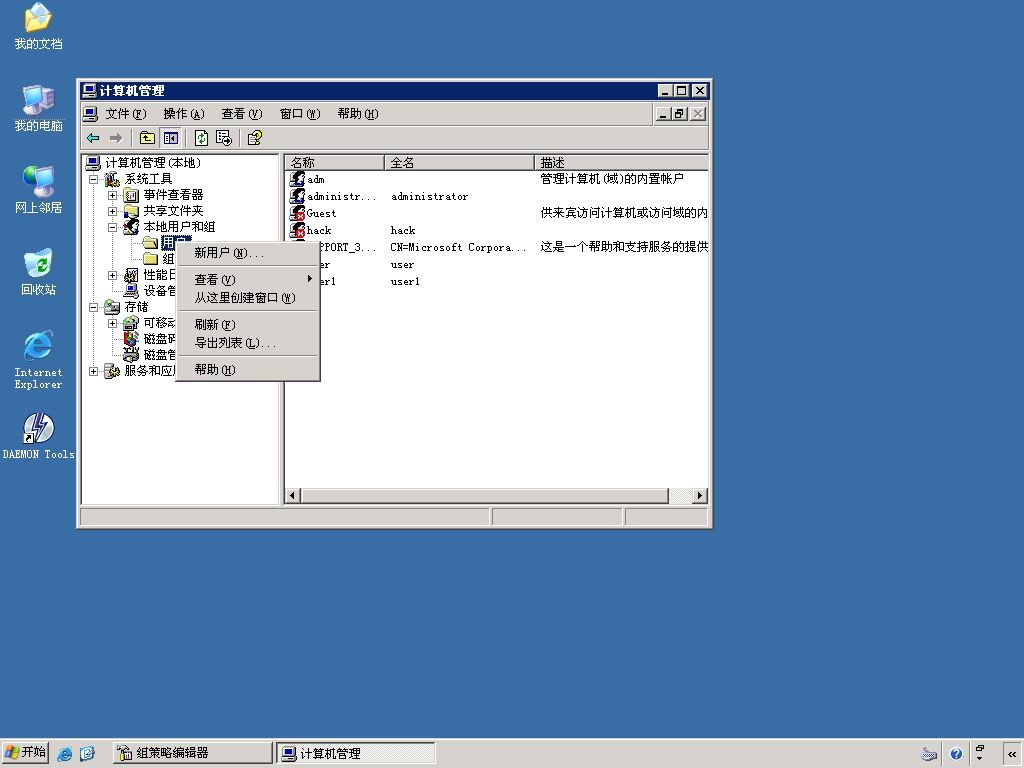Select the hack user account icon

click(x=297, y=229)
